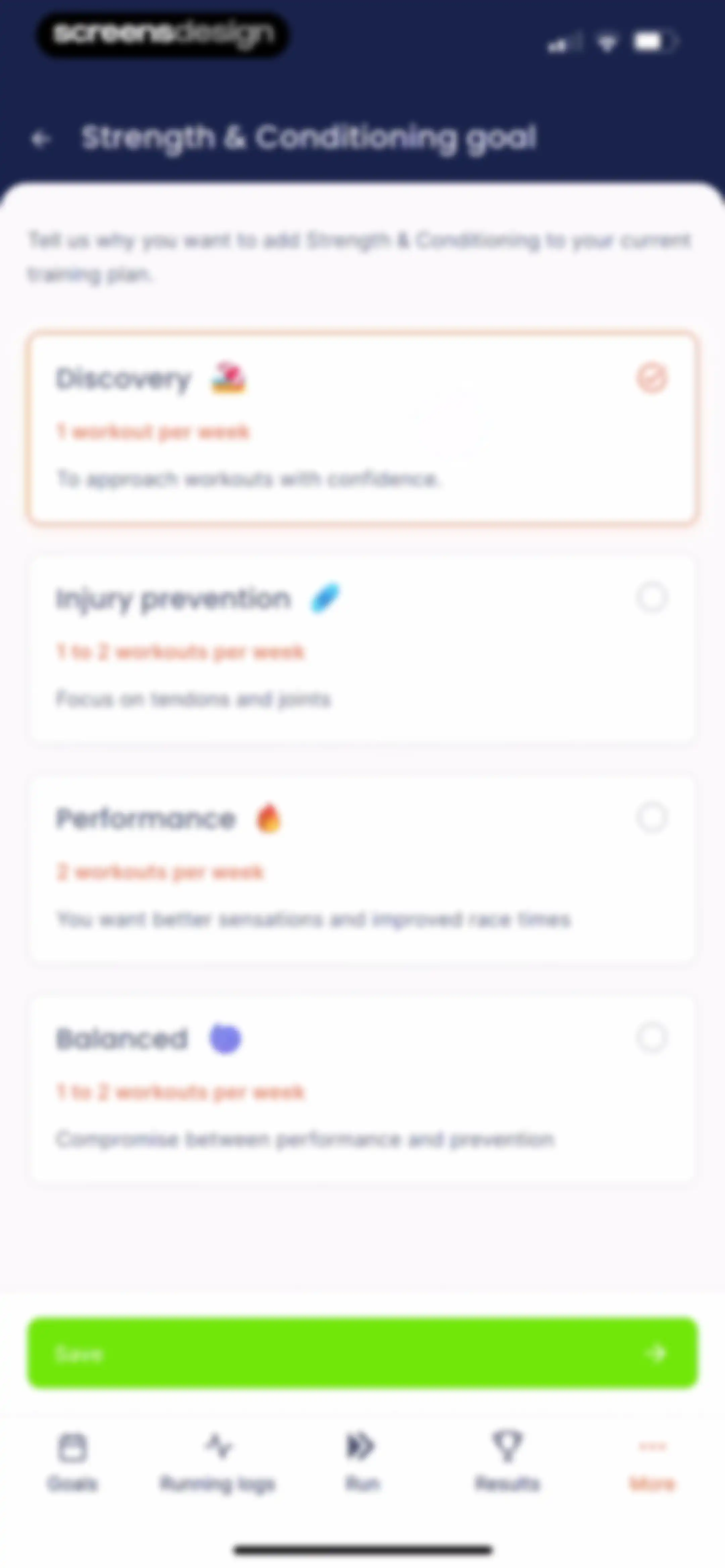The width and height of the screenshot is (725, 1568).
Task: Tap the purple icon beside Balanced
Action: coord(225,1039)
